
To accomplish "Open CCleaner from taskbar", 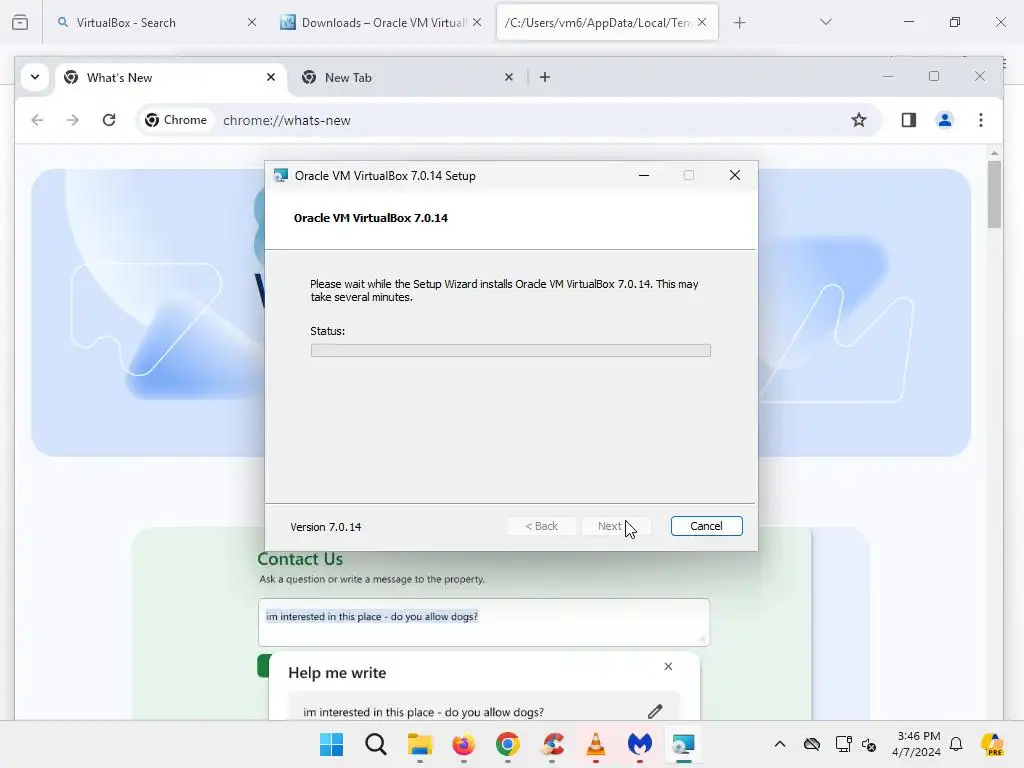I will point(552,744).
